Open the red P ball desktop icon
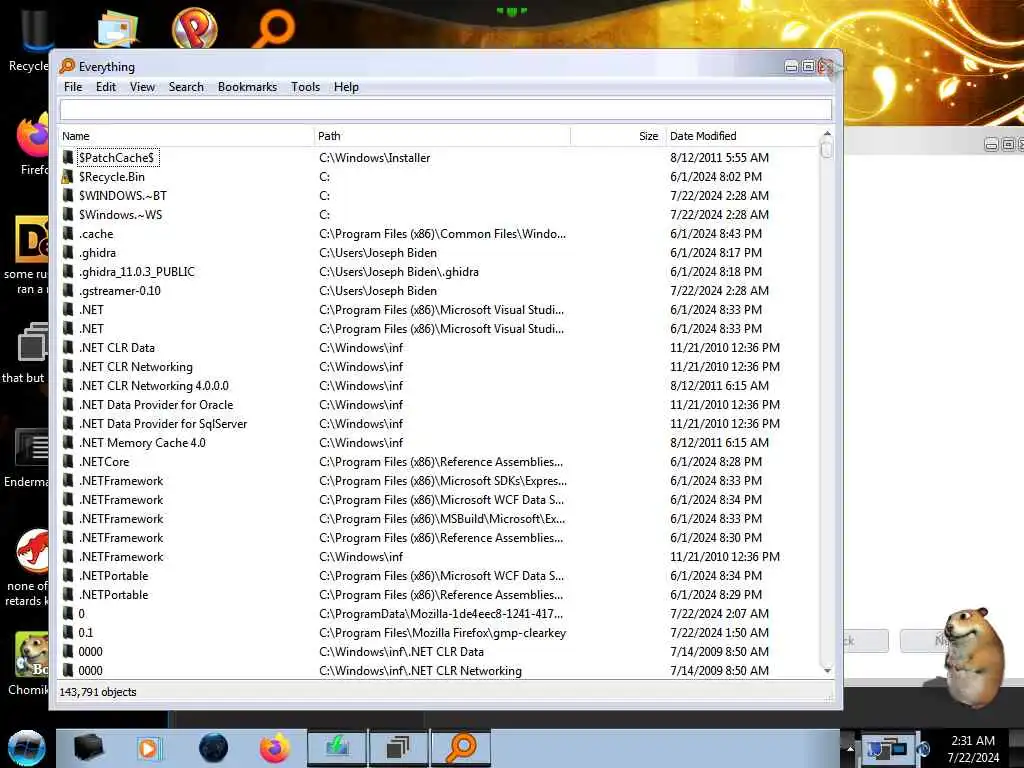This screenshot has height=768, width=1024. pos(195,28)
